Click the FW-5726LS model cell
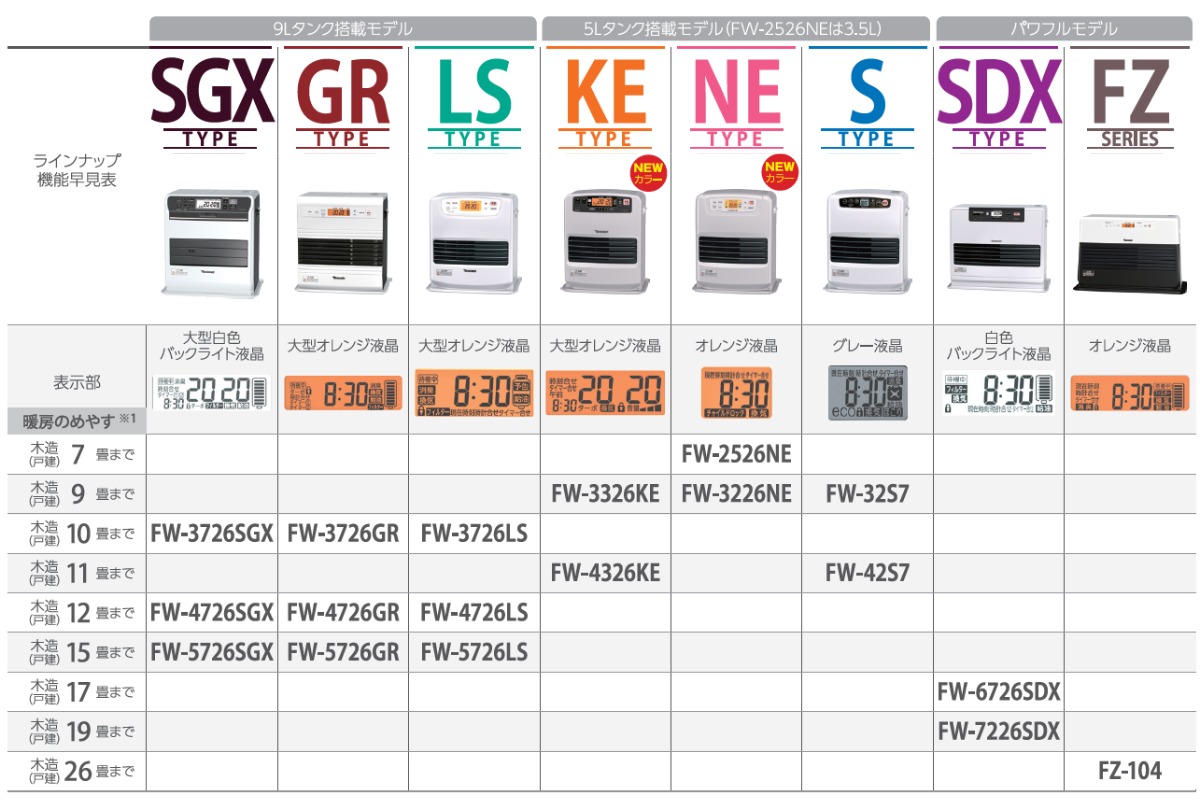 [474, 652]
